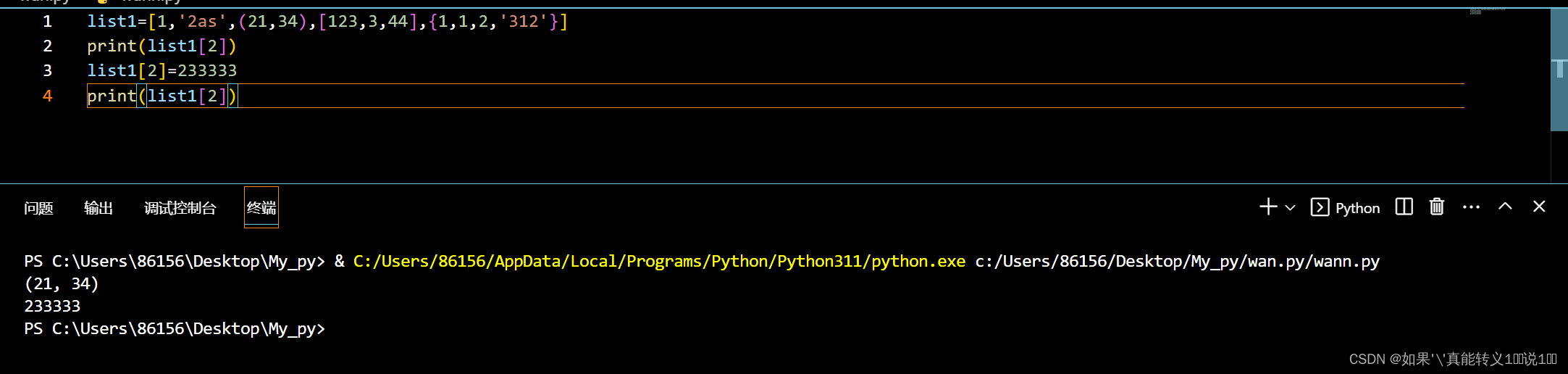Click the editor minimap scrollbar slider

[1559, 70]
